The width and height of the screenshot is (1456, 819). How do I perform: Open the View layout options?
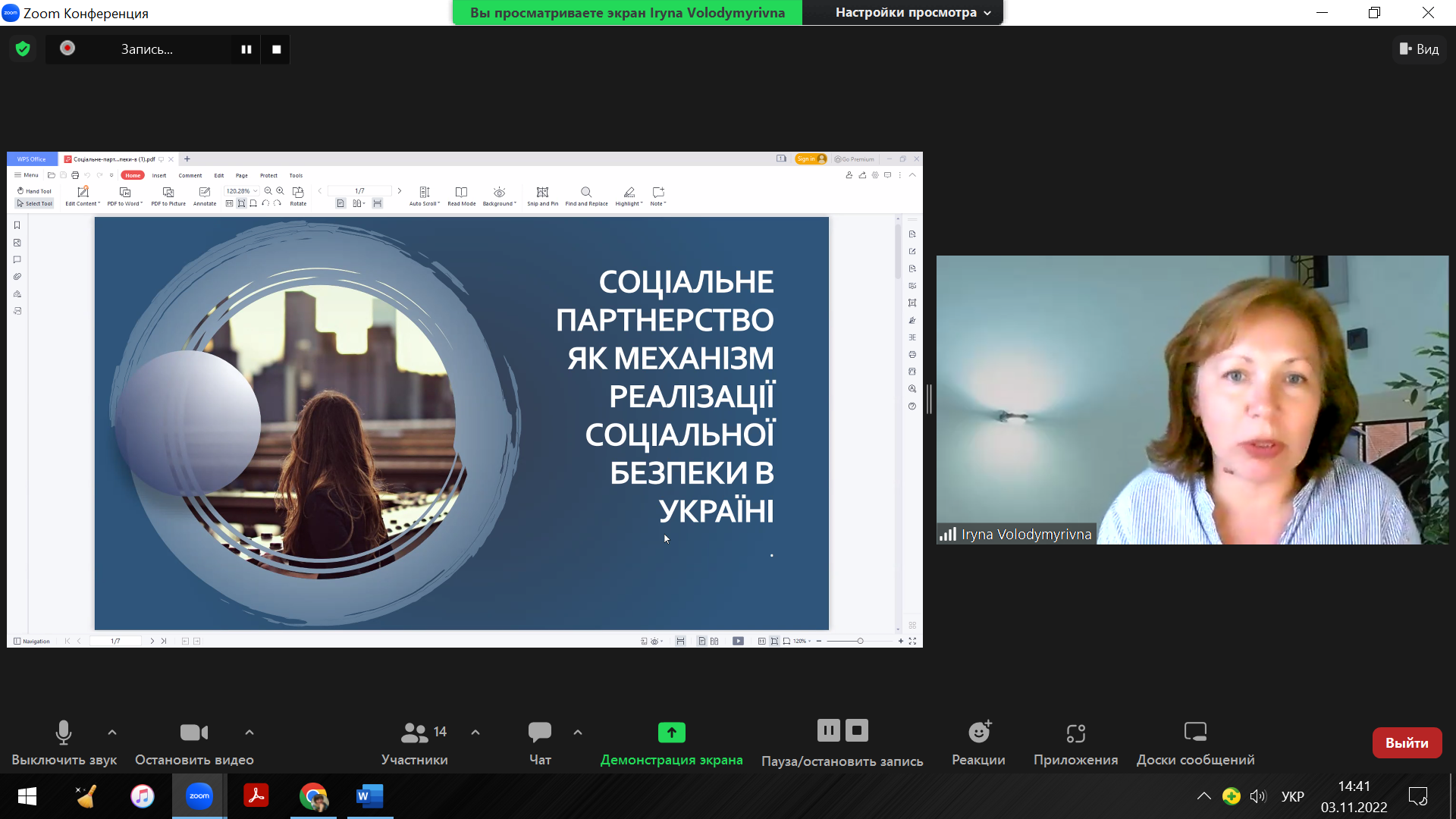(1420, 49)
